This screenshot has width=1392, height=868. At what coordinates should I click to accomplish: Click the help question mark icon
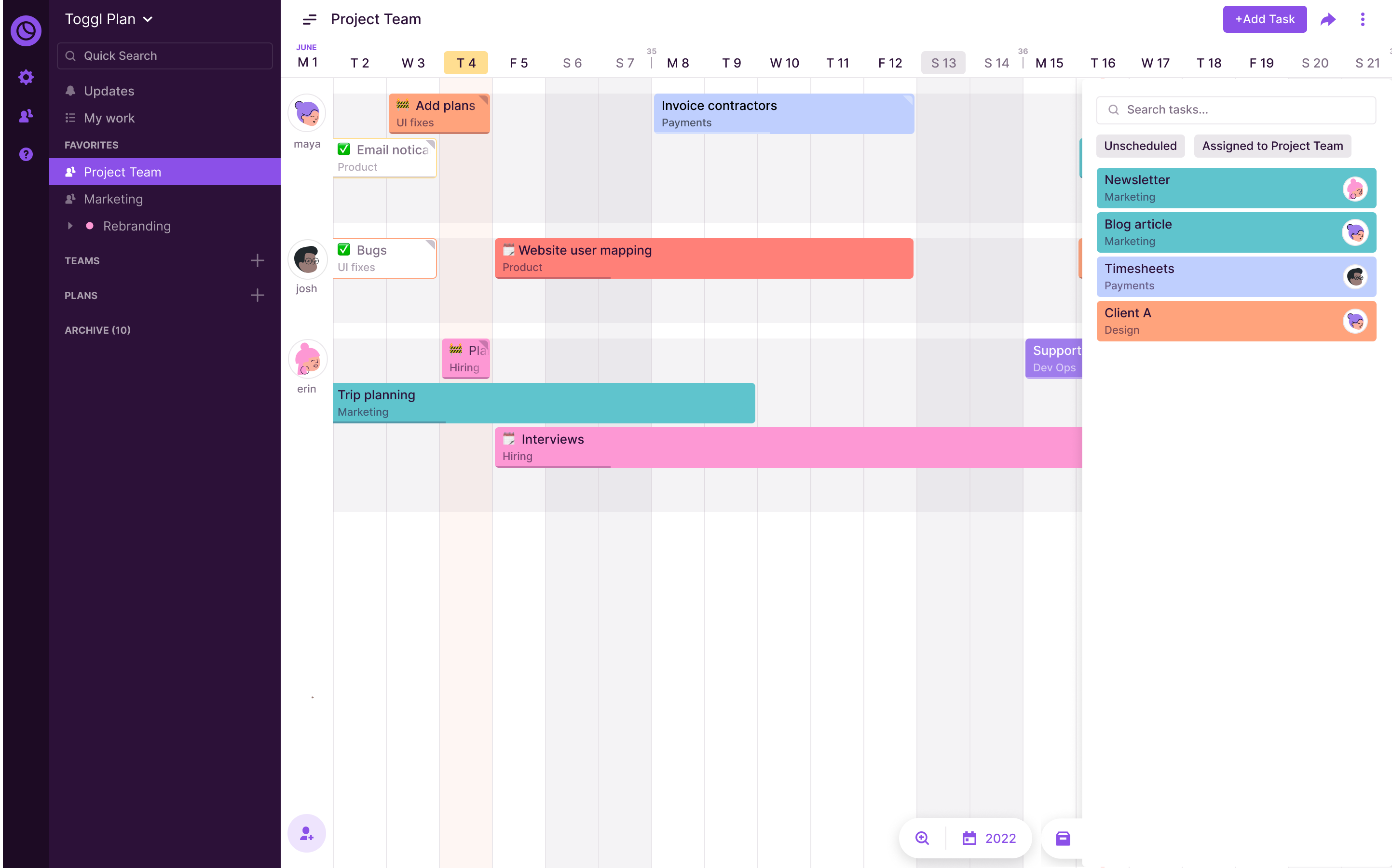(x=26, y=154)
